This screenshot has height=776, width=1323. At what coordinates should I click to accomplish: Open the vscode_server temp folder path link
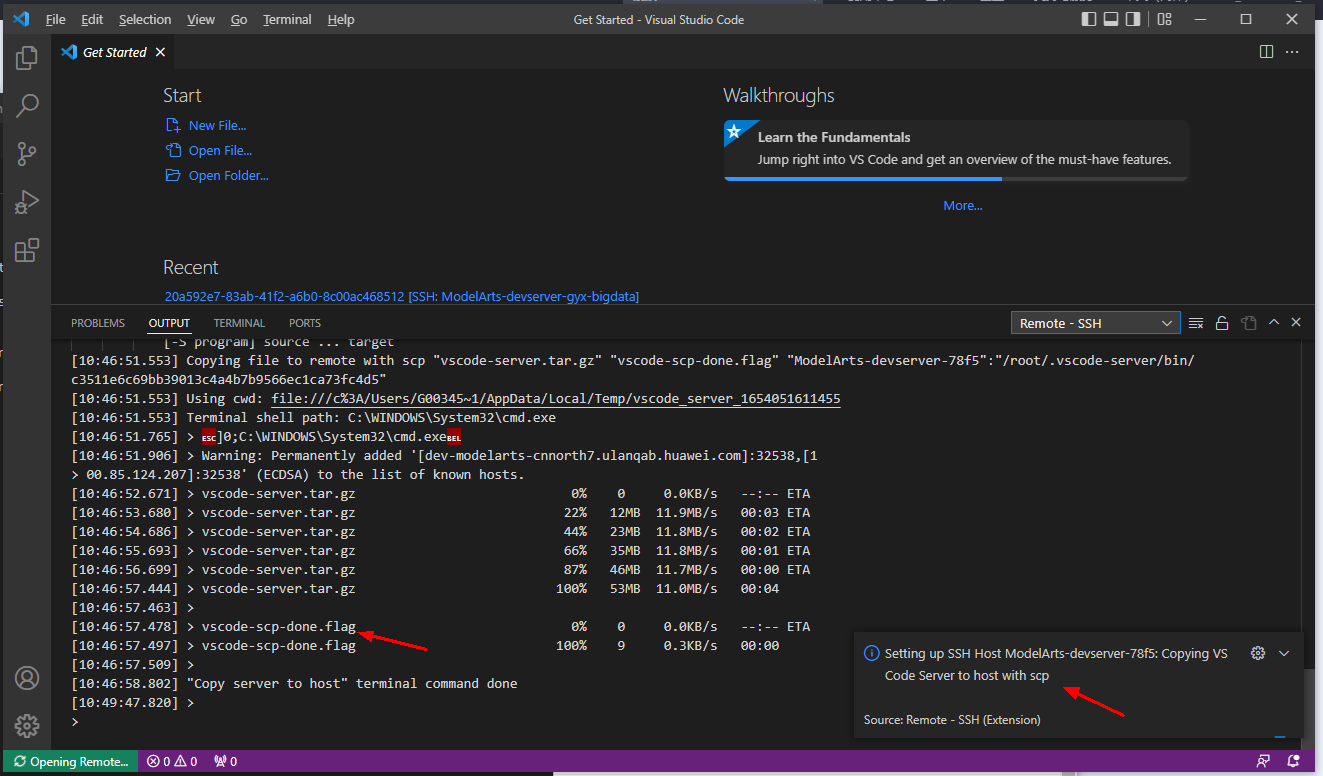556,398
